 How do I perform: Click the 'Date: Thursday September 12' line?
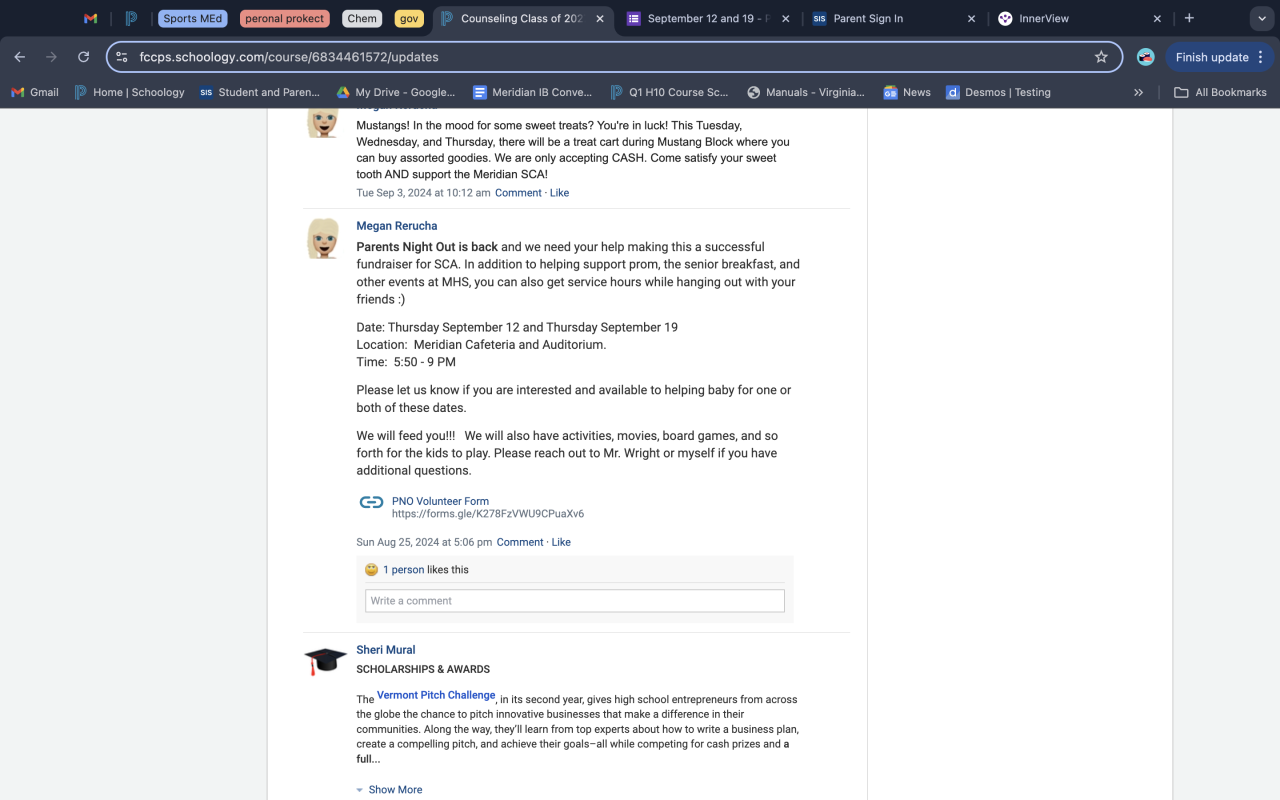click(x=517, y=327)
